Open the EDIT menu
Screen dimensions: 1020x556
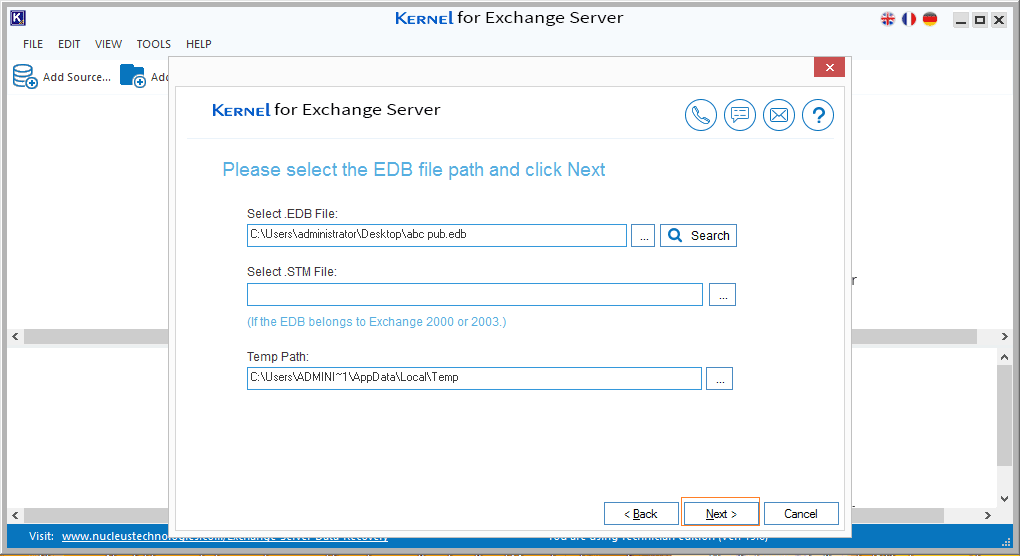(69, 44)
